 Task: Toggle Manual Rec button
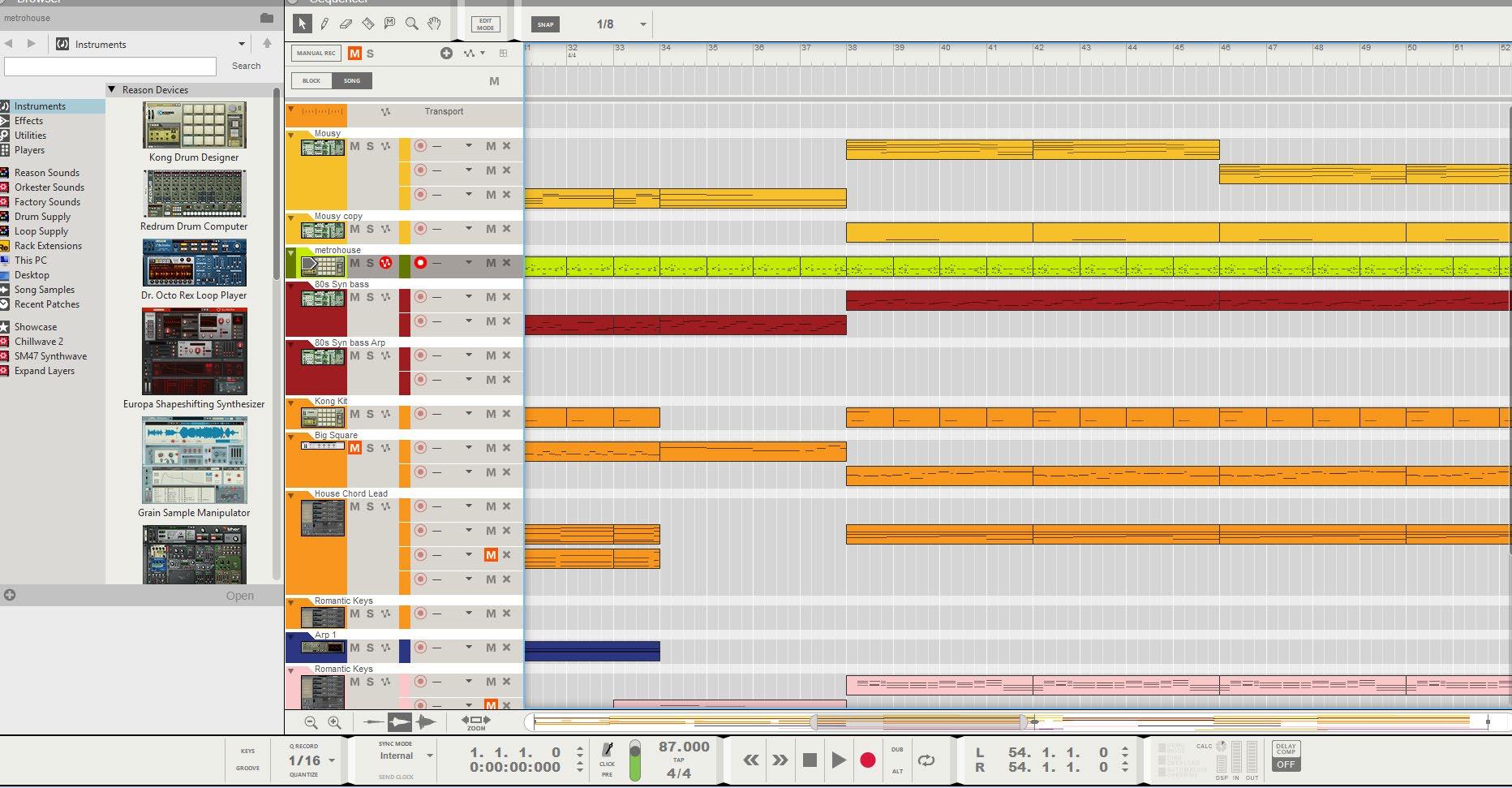(316, 54)
